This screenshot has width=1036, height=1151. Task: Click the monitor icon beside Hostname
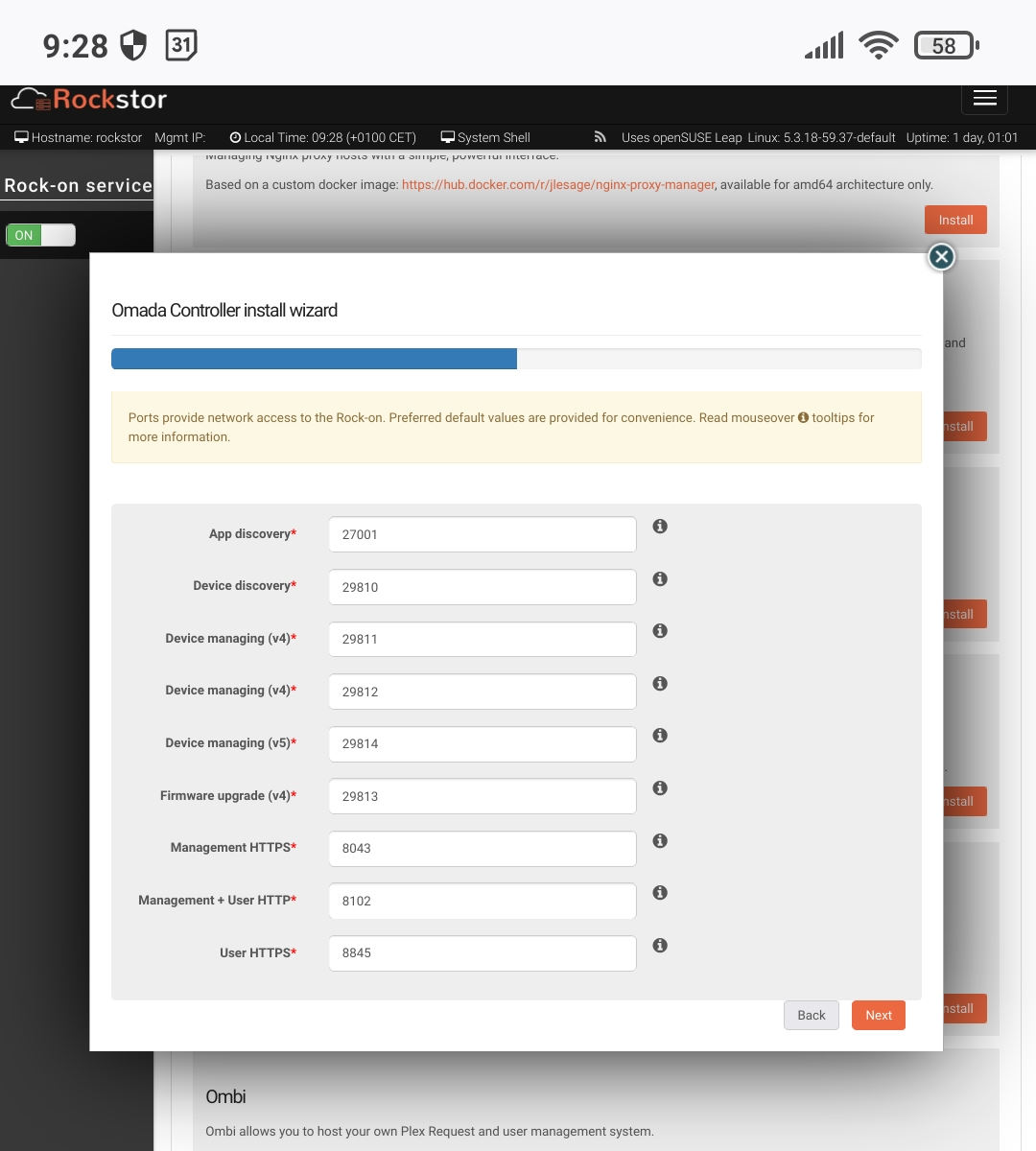click(x=21, y=137)
